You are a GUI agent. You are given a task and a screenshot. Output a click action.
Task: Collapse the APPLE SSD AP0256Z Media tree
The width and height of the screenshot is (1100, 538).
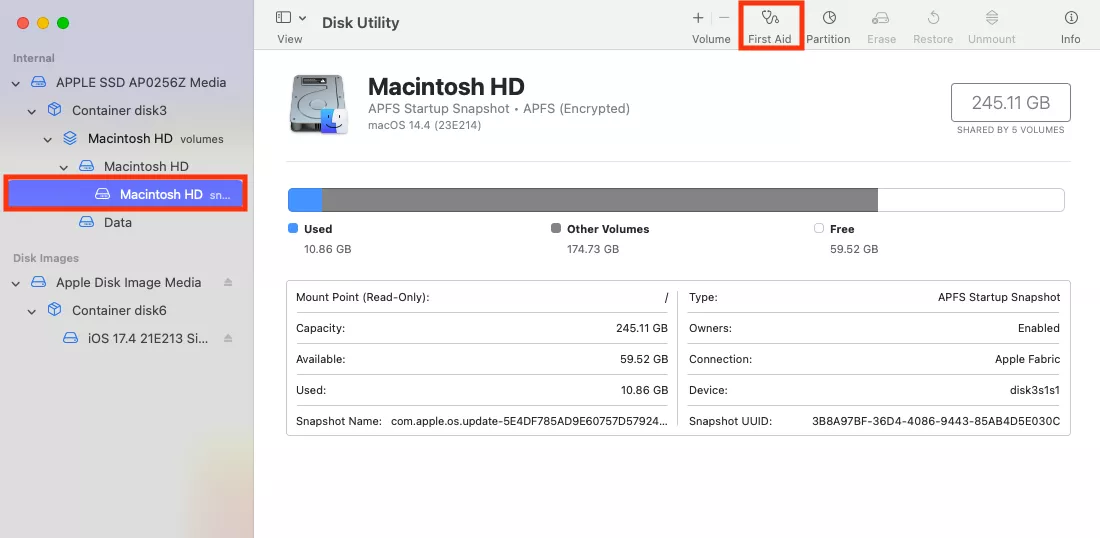click(16, 83)
